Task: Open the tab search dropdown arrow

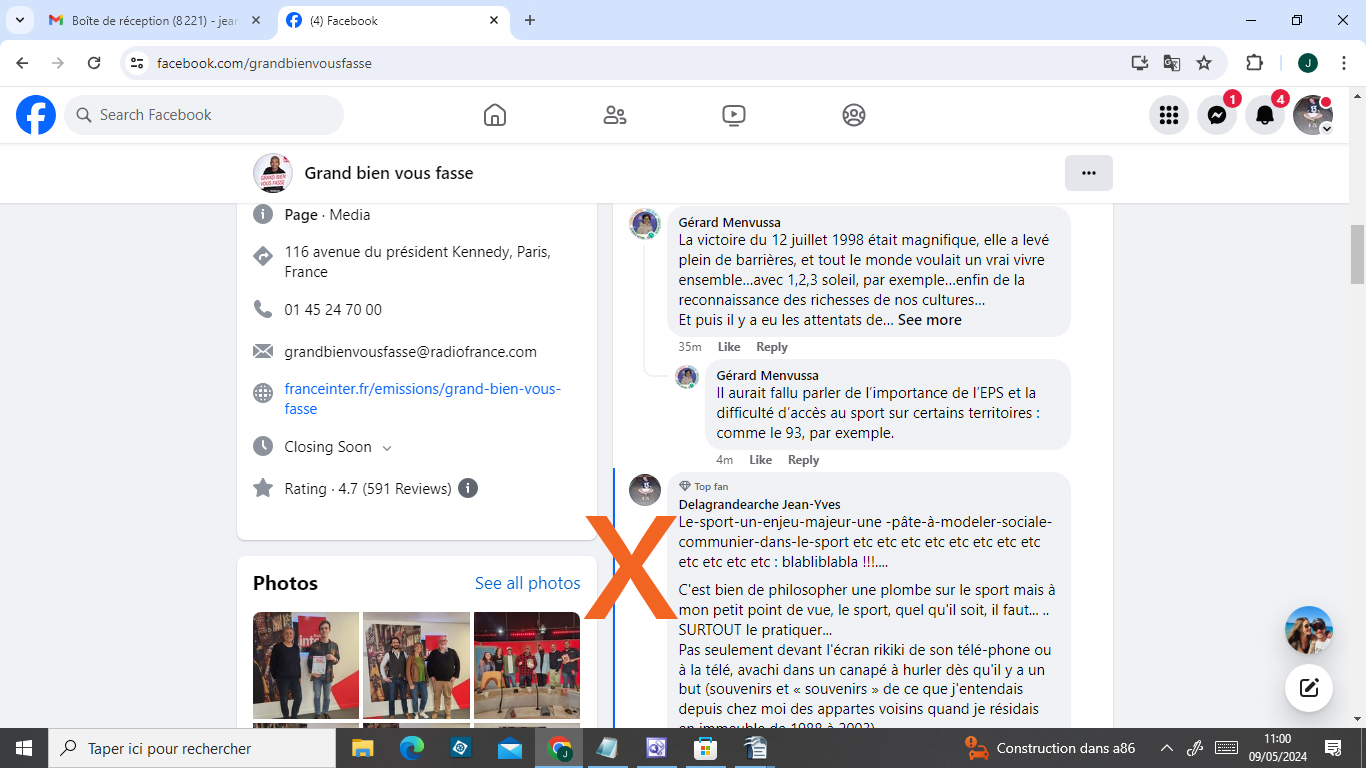Action: point(19,20)
